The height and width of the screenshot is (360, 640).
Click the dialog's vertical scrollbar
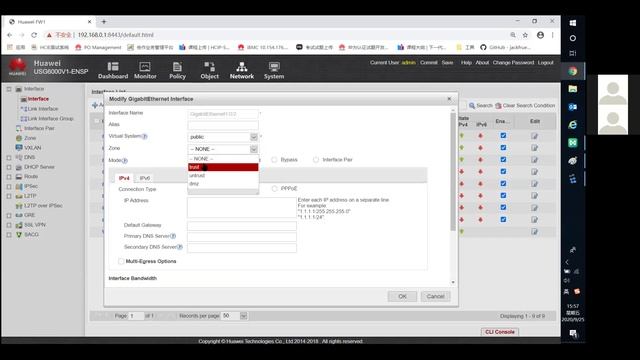click(x=453, y=172)
